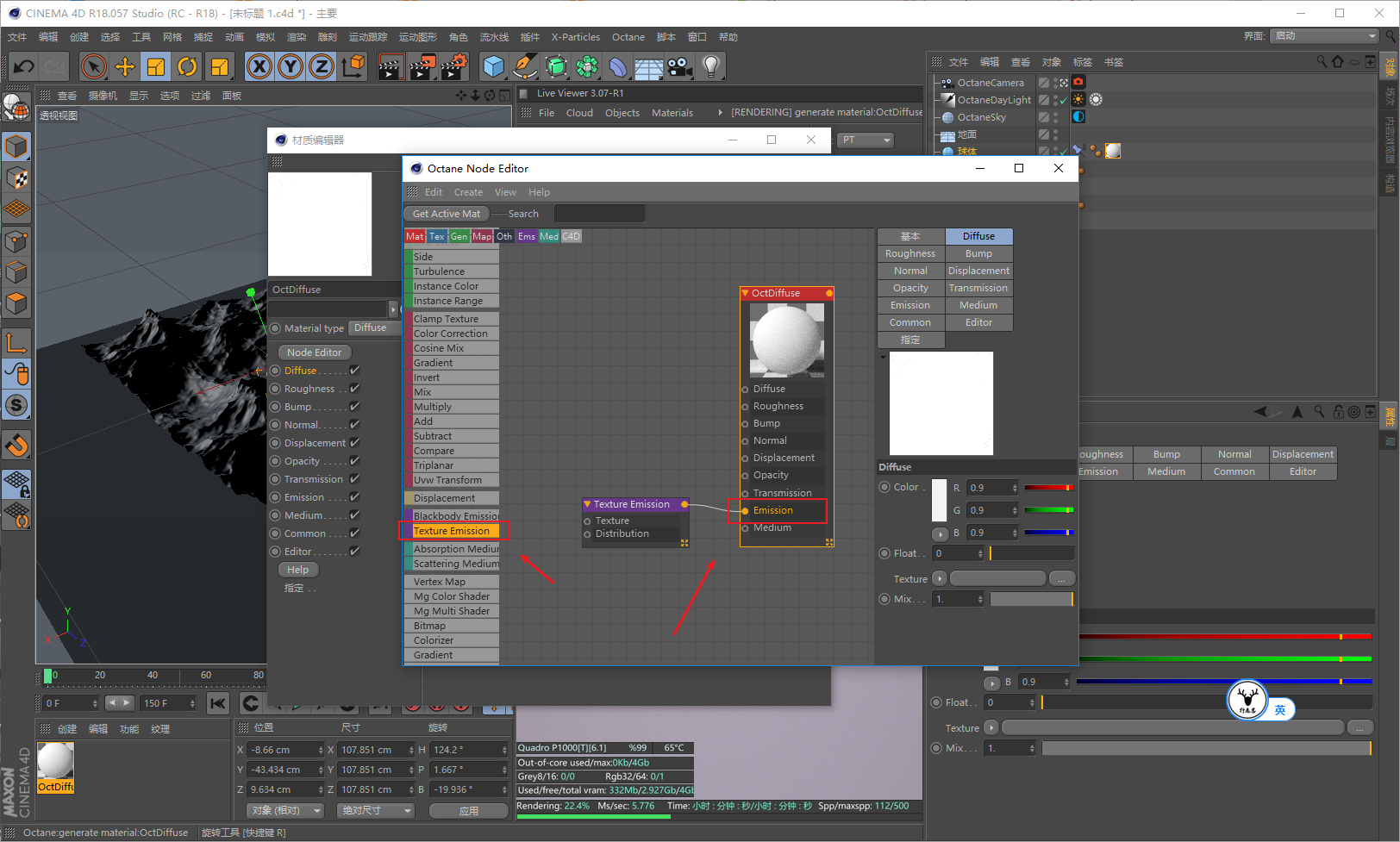Click the search icon in Object Manager
This screenshot has height=842, width=1400.
click(x=1322, y=61)
